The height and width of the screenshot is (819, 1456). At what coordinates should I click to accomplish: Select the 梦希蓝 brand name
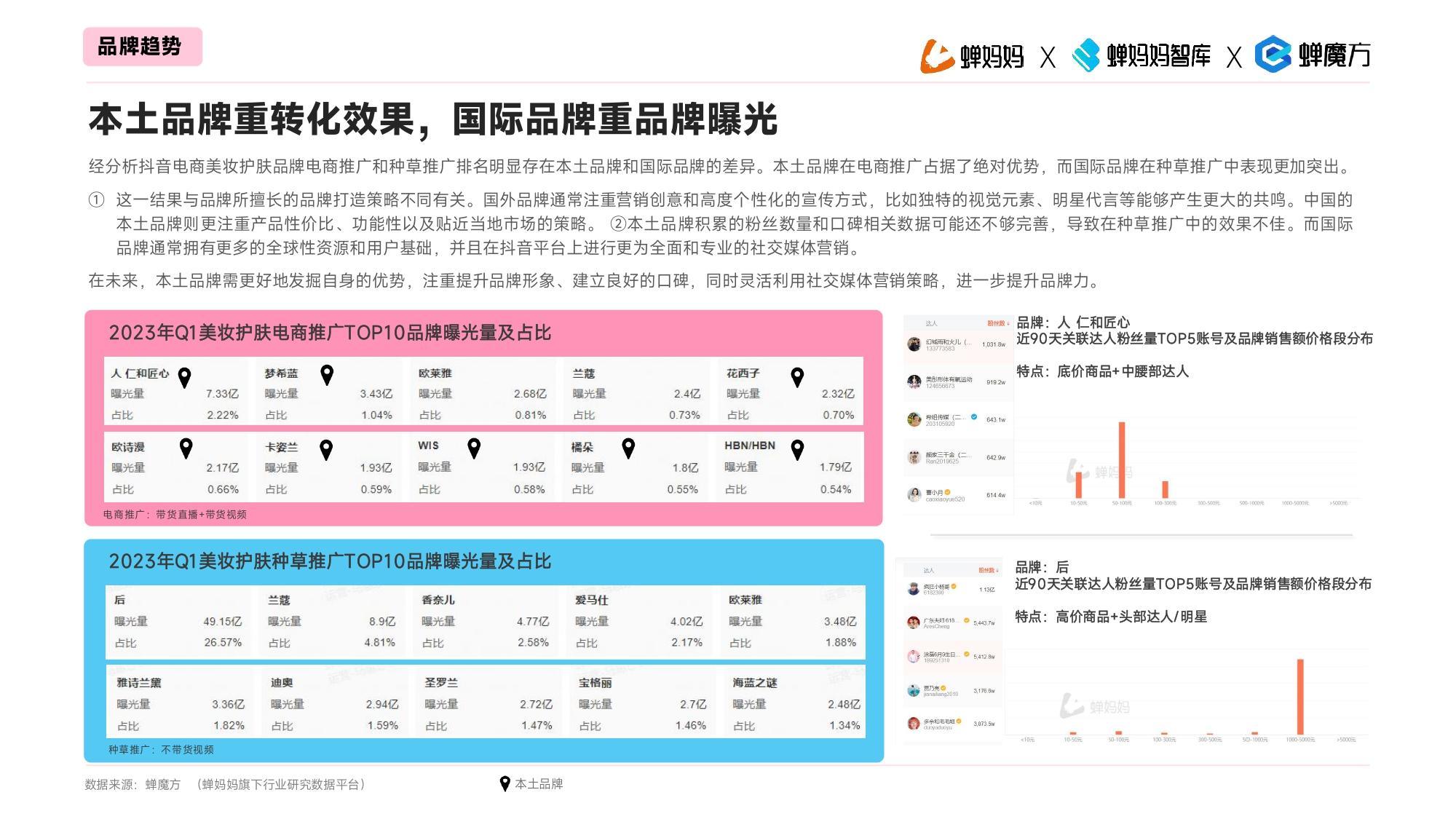tap(281, 373)
